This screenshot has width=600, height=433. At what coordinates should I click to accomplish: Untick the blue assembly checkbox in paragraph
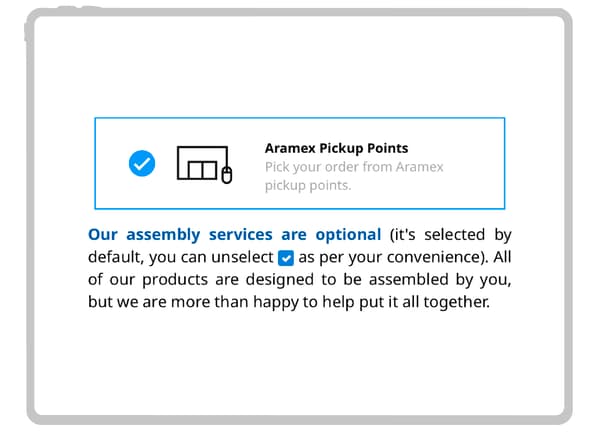click(x=286, y=258)
